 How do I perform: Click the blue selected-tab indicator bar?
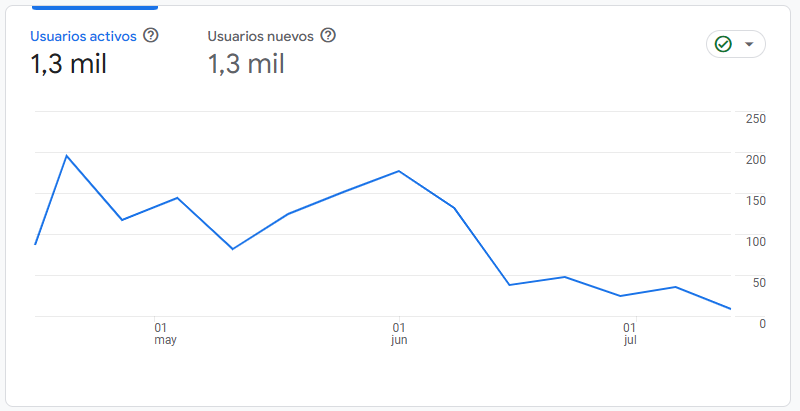[x=94, y=7]
